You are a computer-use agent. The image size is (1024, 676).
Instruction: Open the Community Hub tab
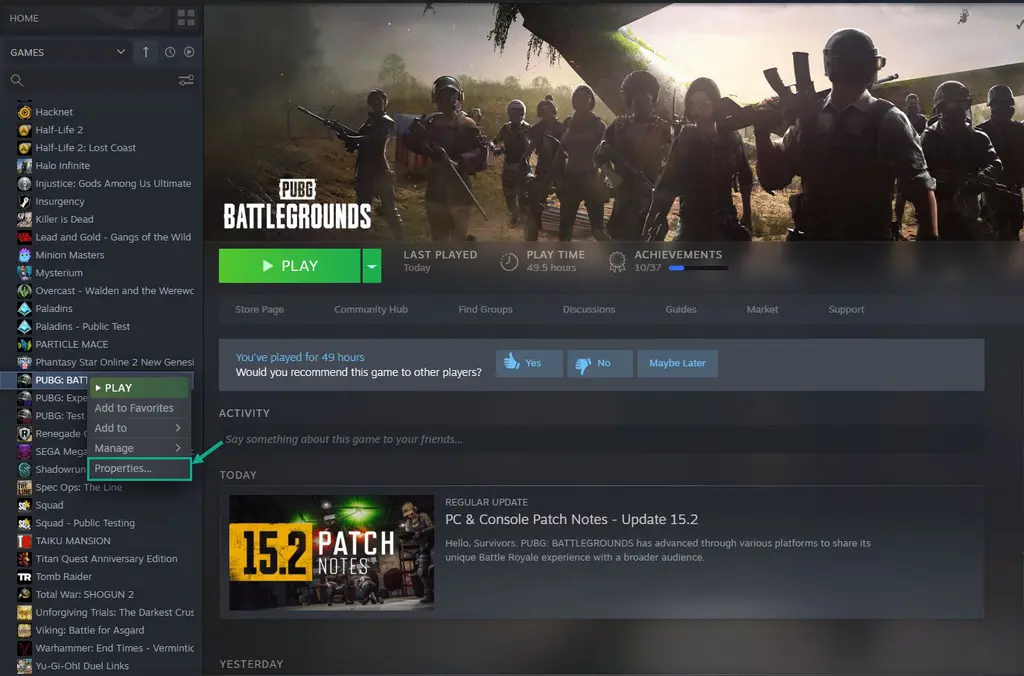point(371,309)
